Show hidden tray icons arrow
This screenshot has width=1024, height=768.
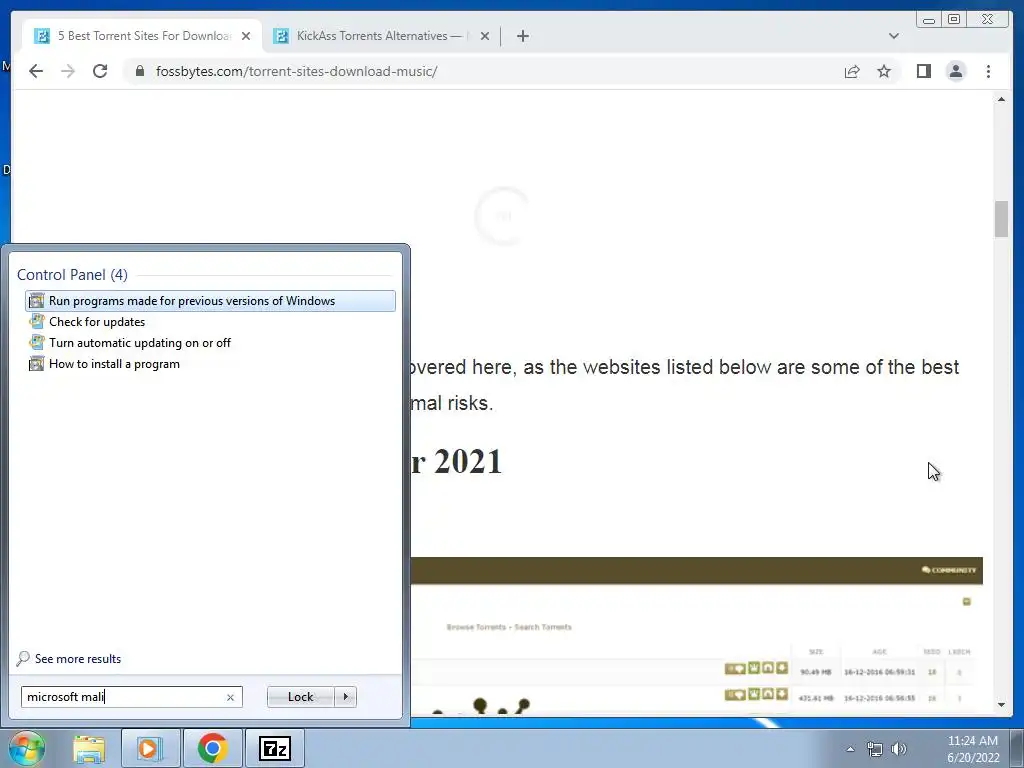point(850,749)
